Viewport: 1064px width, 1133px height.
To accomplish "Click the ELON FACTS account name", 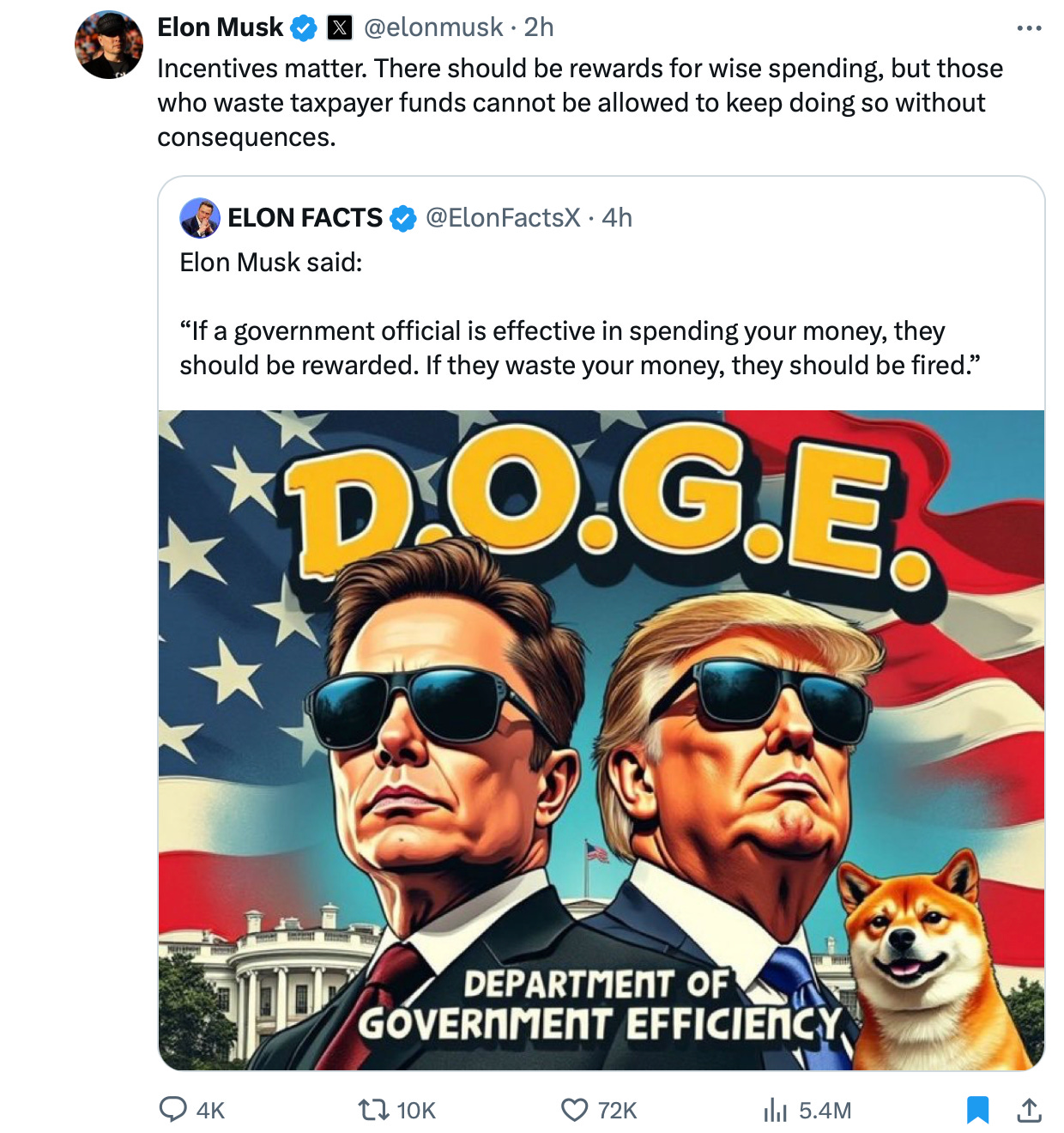I will pyautogui.click(x=305, y=218).
